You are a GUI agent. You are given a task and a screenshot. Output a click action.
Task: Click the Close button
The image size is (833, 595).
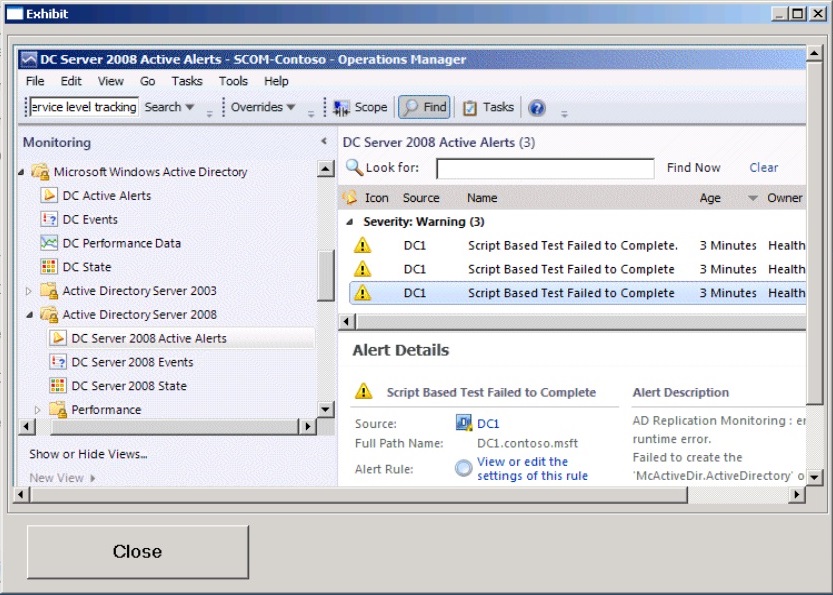pyautogui.click(x=138, y=552)
